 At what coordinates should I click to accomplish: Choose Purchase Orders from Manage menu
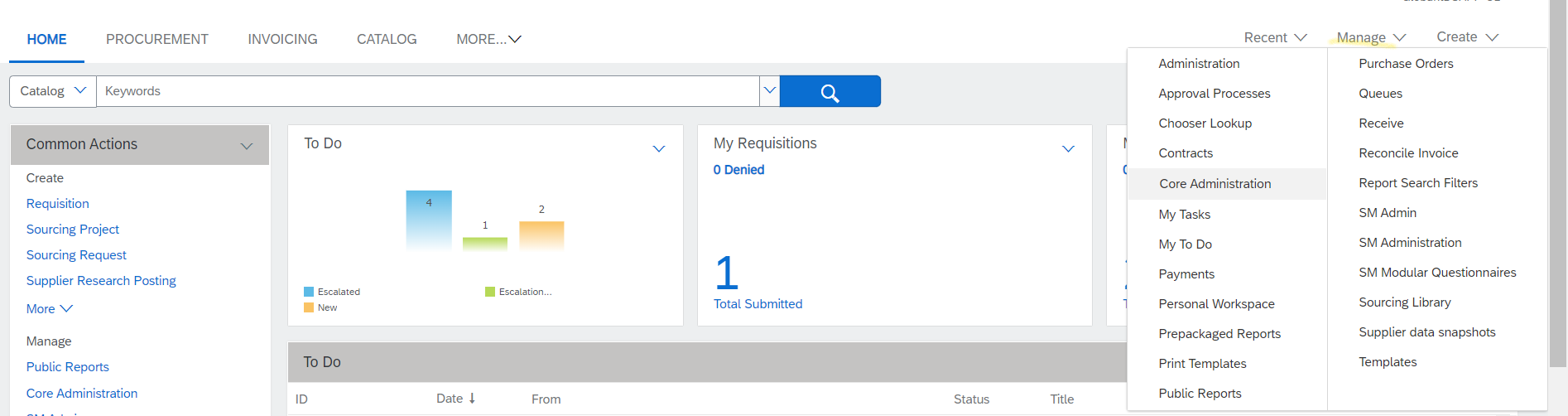tap(1406, 64)
